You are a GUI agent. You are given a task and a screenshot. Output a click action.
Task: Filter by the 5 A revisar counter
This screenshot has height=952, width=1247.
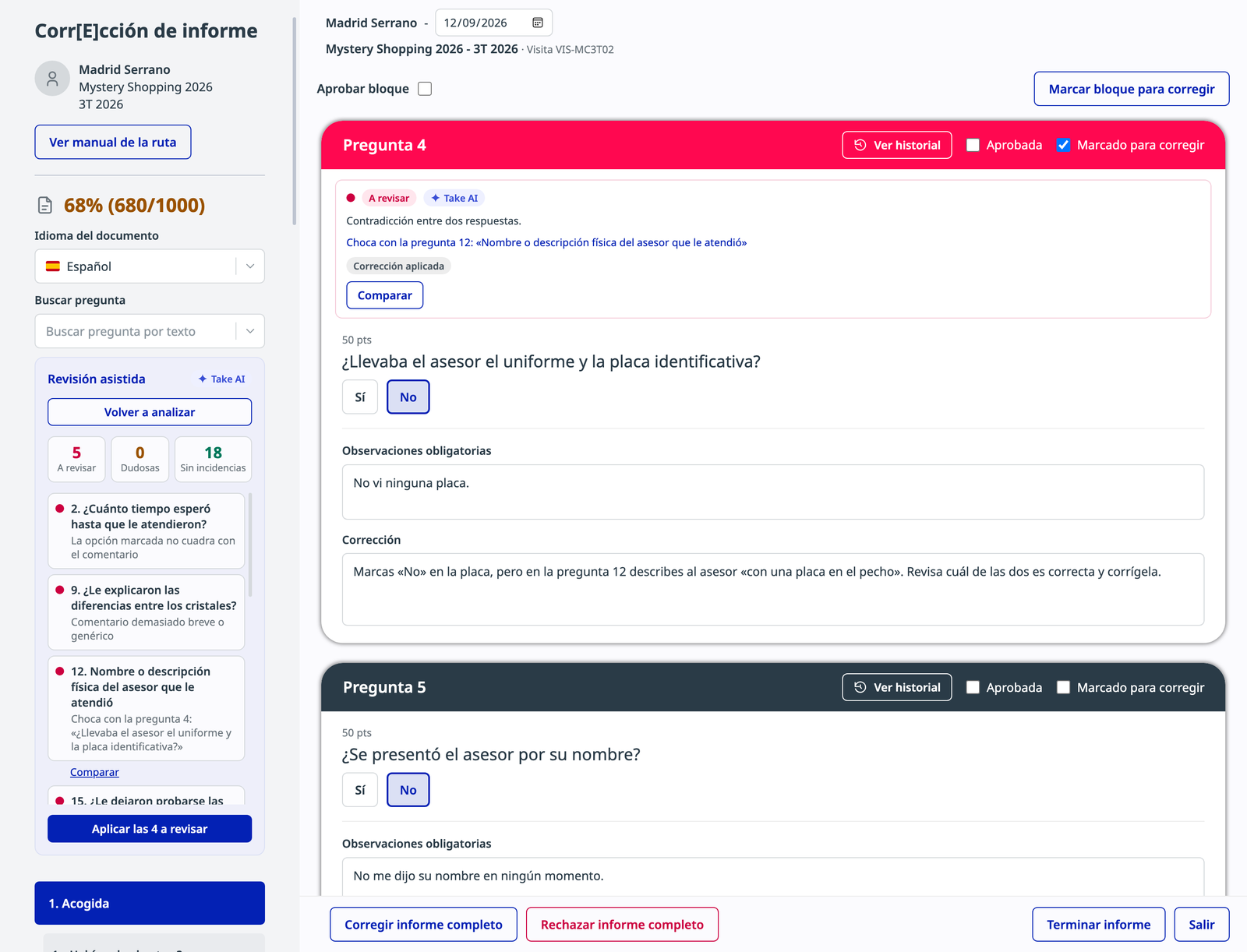pos(76,460)
